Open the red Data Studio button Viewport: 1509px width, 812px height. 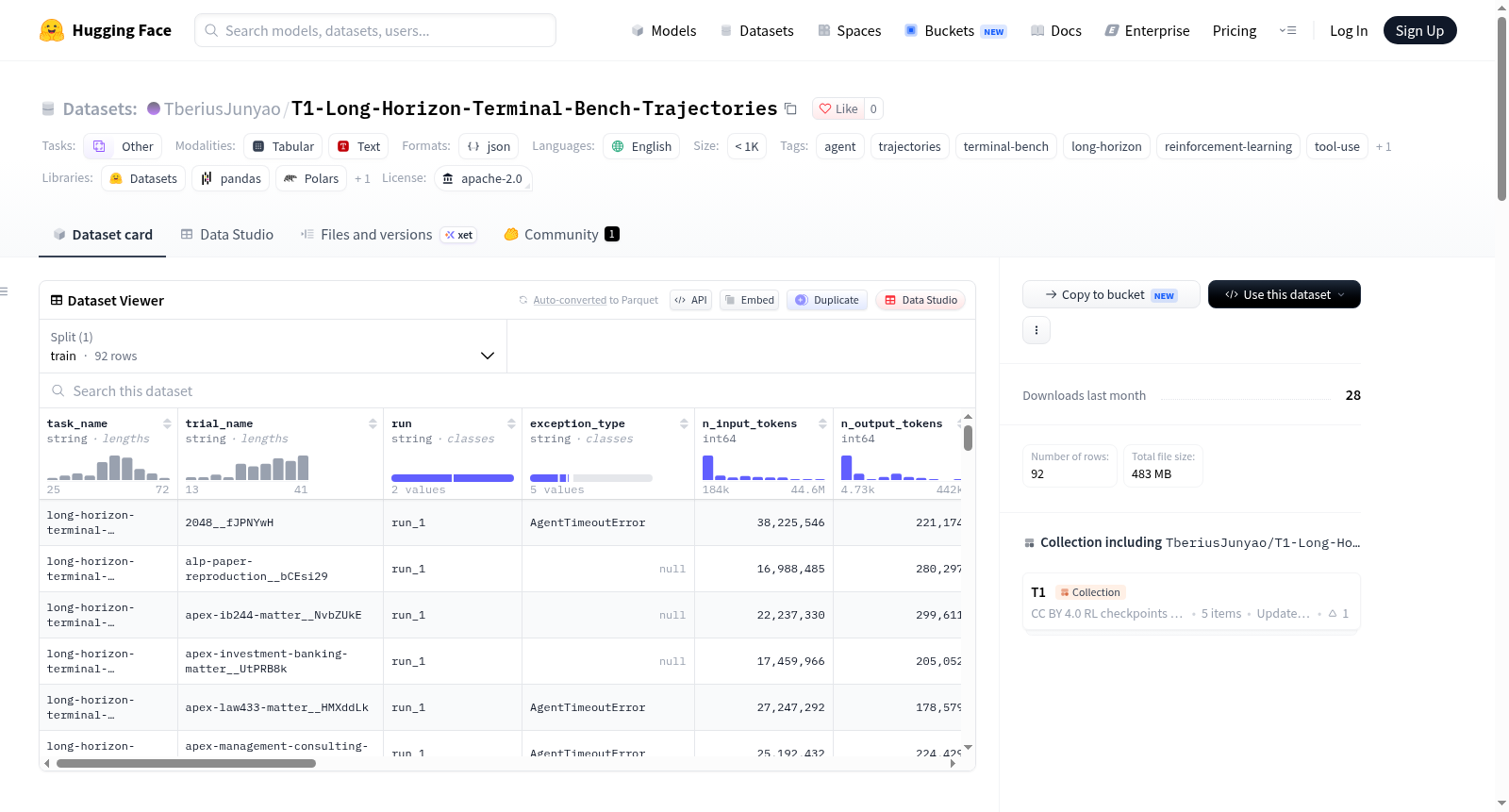920,300
